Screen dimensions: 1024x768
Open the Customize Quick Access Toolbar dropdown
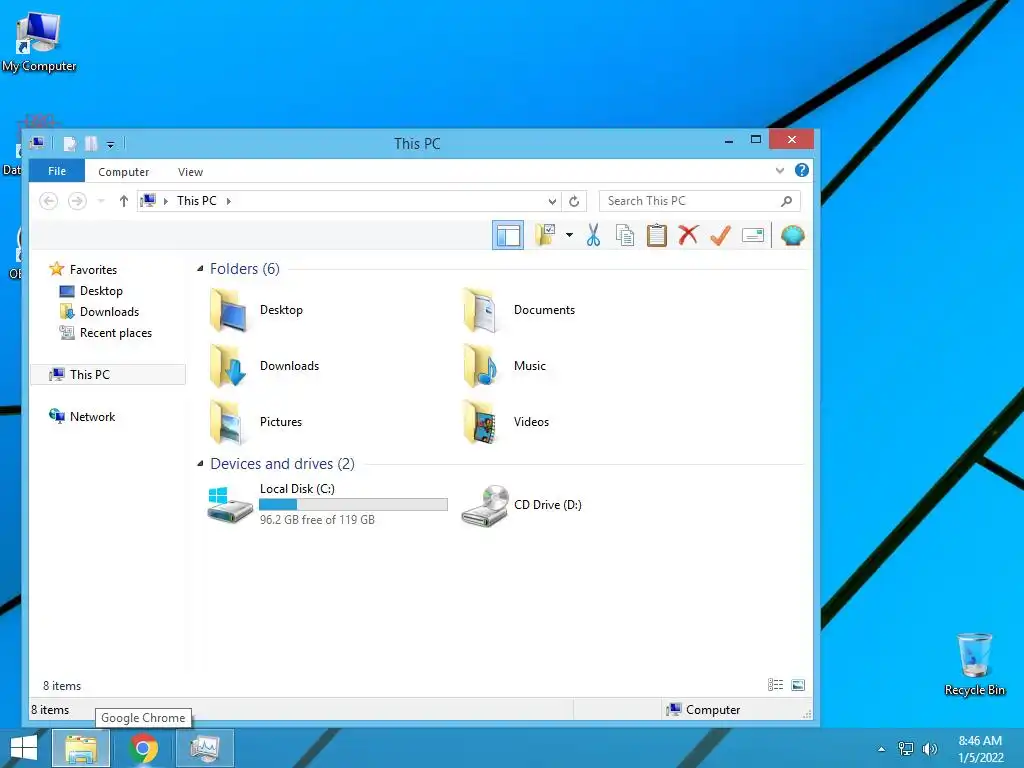point(110,144)
